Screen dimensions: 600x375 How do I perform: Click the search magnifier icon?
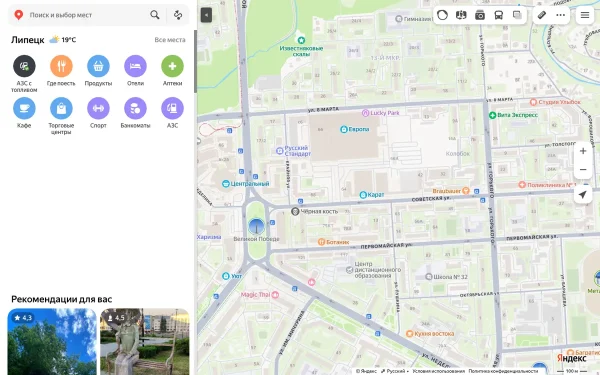[155, 15]
